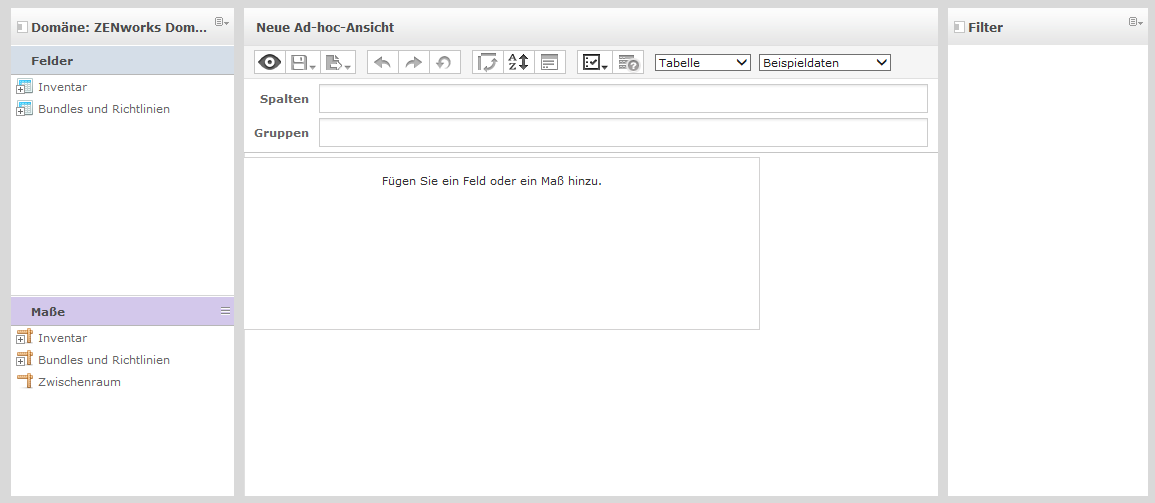Open the save options dropdown
The height and width of the screenshot is (503, 1155).
[x=303, y=63]
